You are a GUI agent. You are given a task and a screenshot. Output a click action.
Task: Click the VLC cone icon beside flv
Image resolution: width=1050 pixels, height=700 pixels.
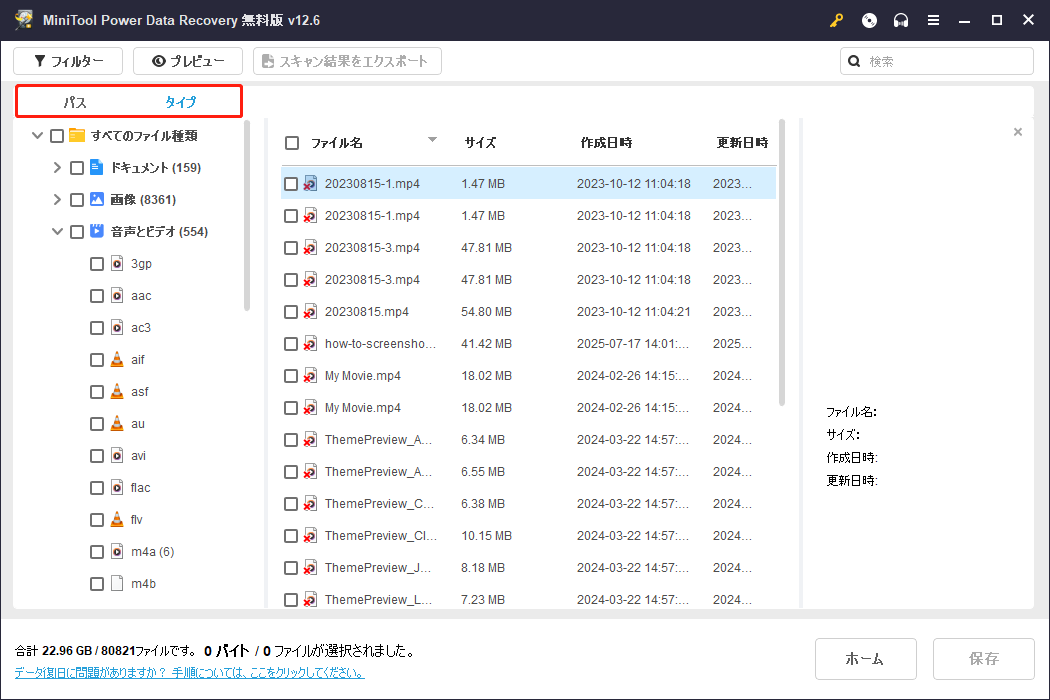[117, 520]
